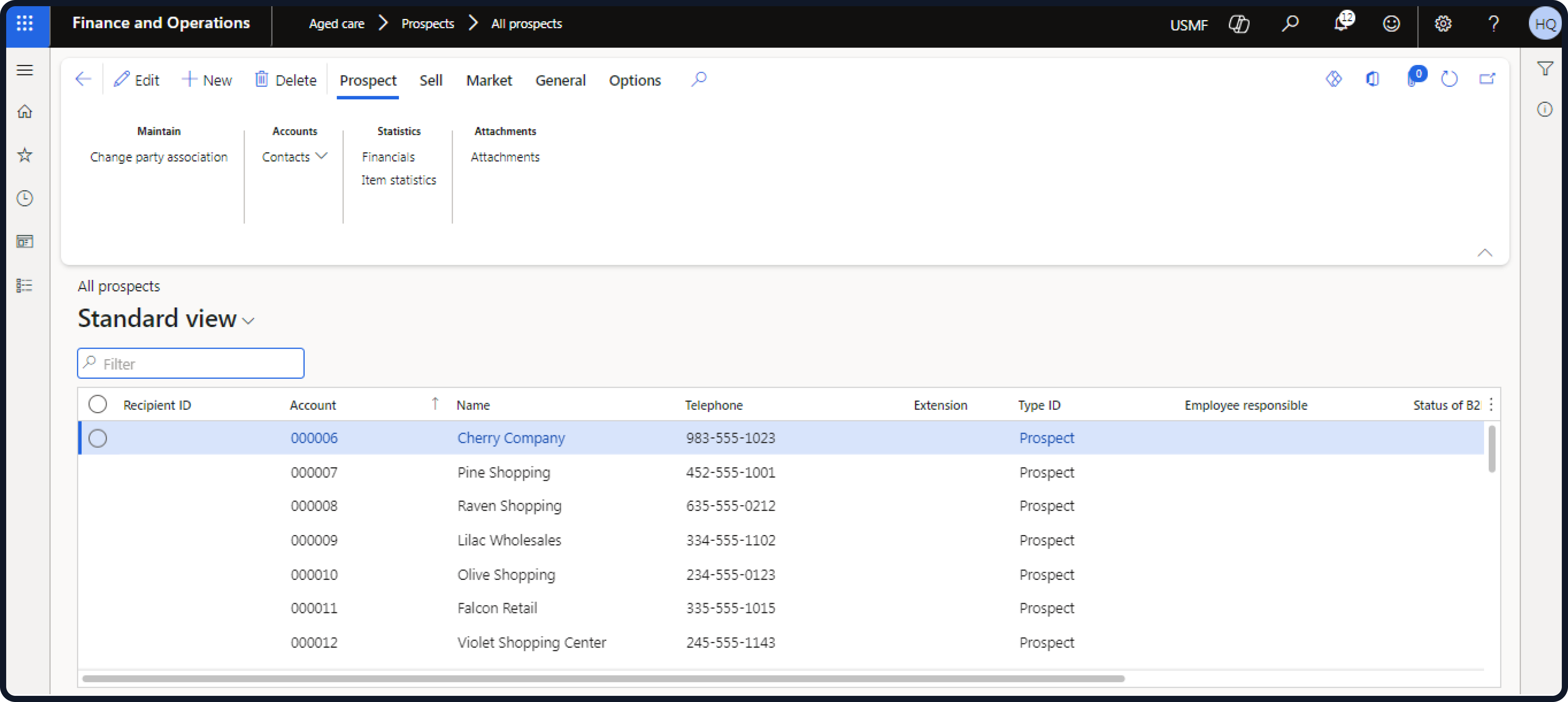Open the related information info icon
Screen dimensions: 1568x702
coord(1544,110)
